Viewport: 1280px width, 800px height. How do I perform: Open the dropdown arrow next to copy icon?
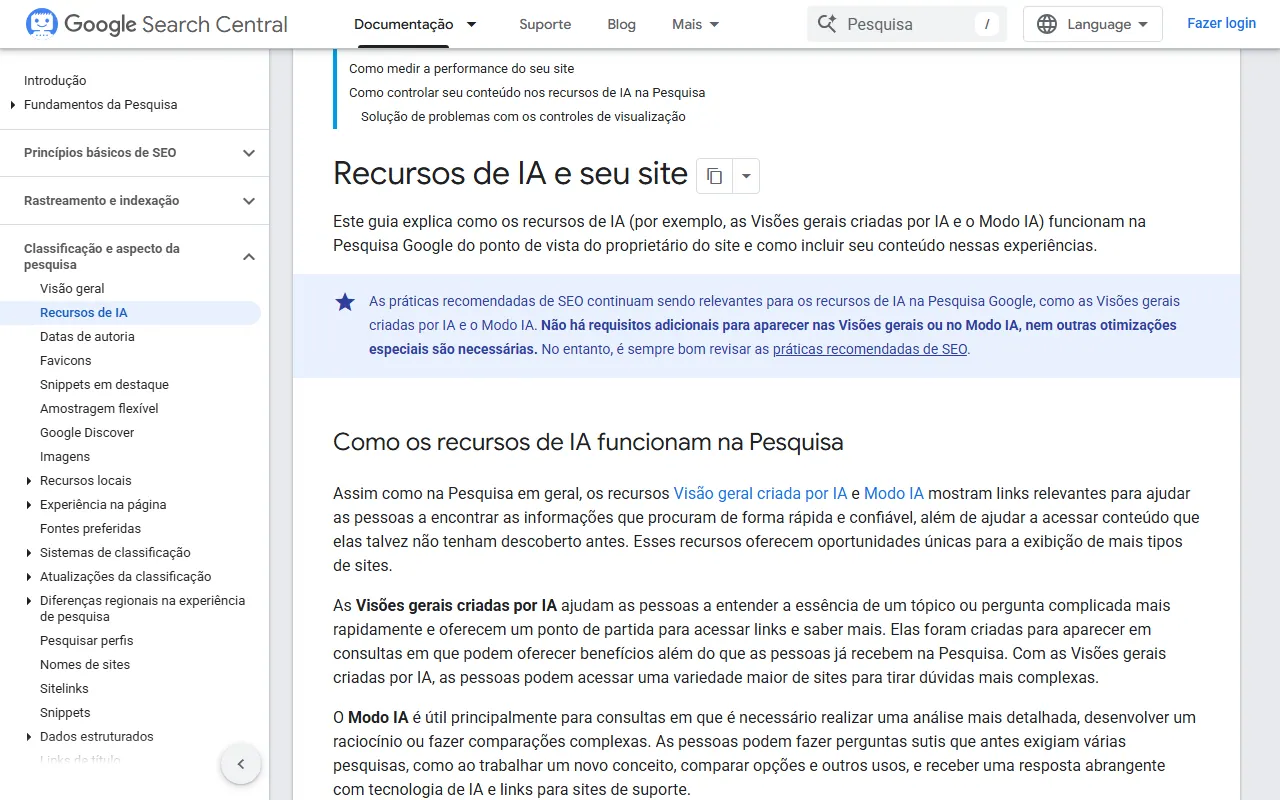(x=746, y=176)
